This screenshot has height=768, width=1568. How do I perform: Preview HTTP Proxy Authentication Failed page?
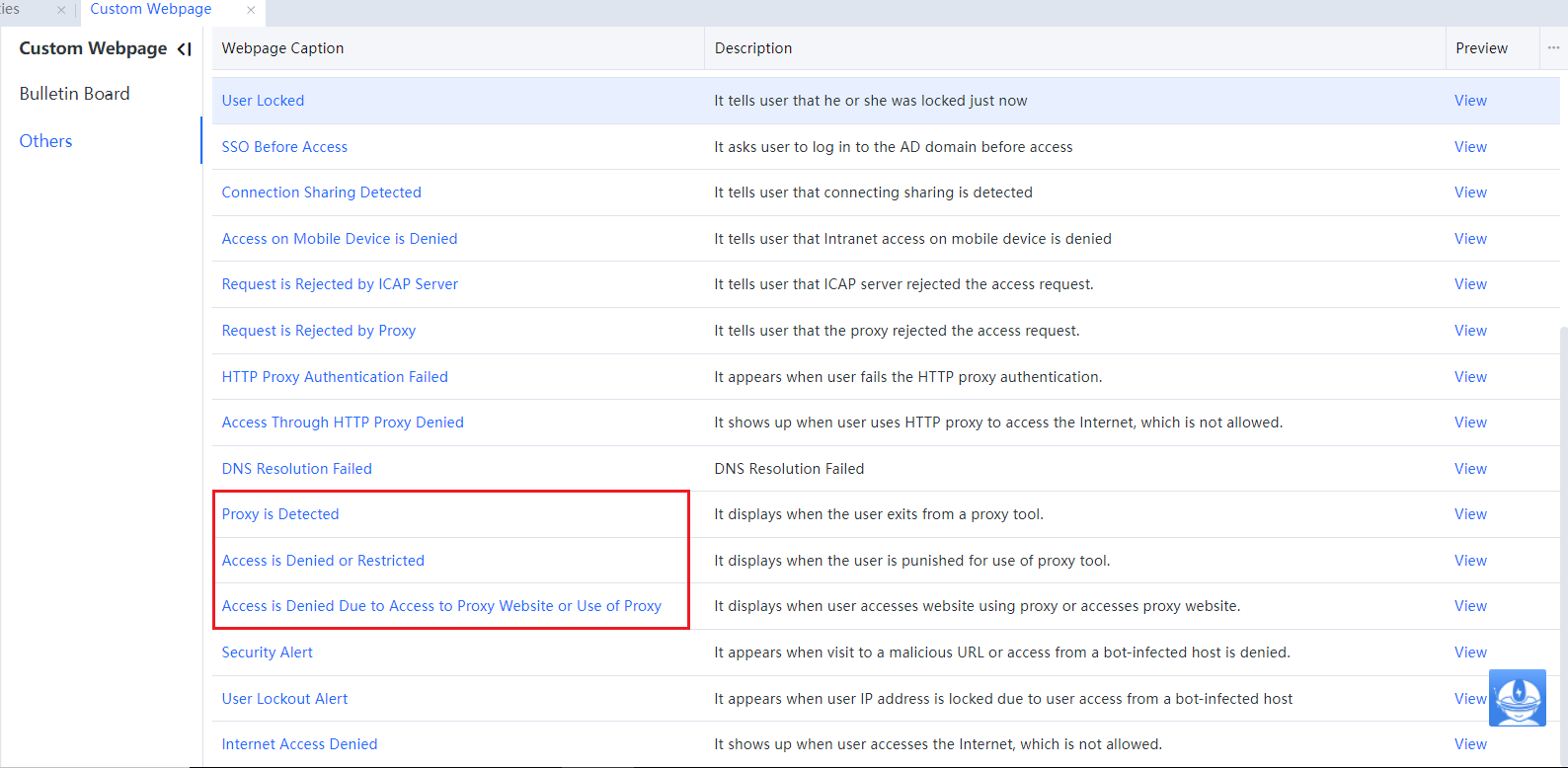[x=1470, y=377]
